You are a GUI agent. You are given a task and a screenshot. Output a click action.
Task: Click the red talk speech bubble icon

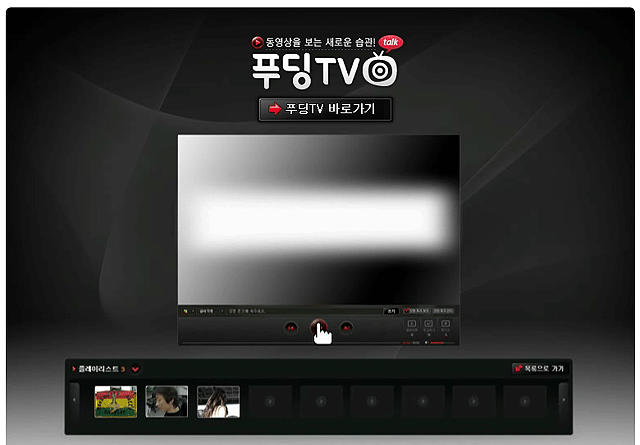pyautogui.click(x=391, y=42)
